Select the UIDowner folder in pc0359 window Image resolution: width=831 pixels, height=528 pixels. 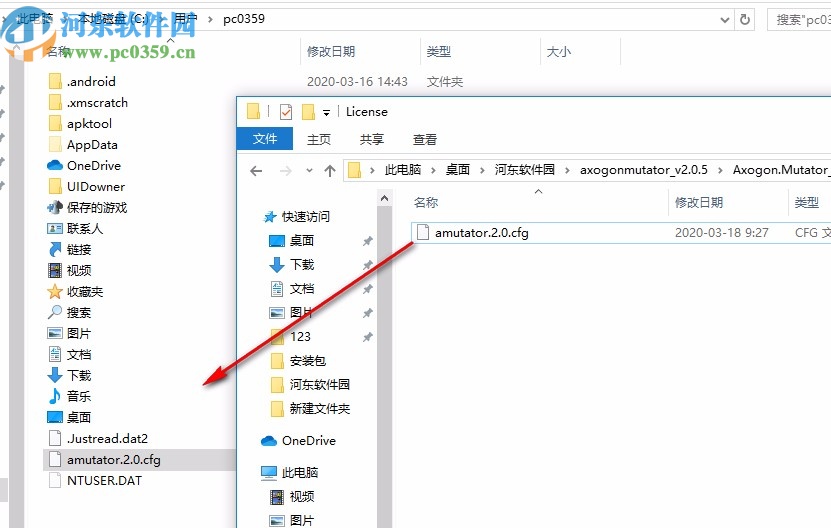[x=95, y=187]
